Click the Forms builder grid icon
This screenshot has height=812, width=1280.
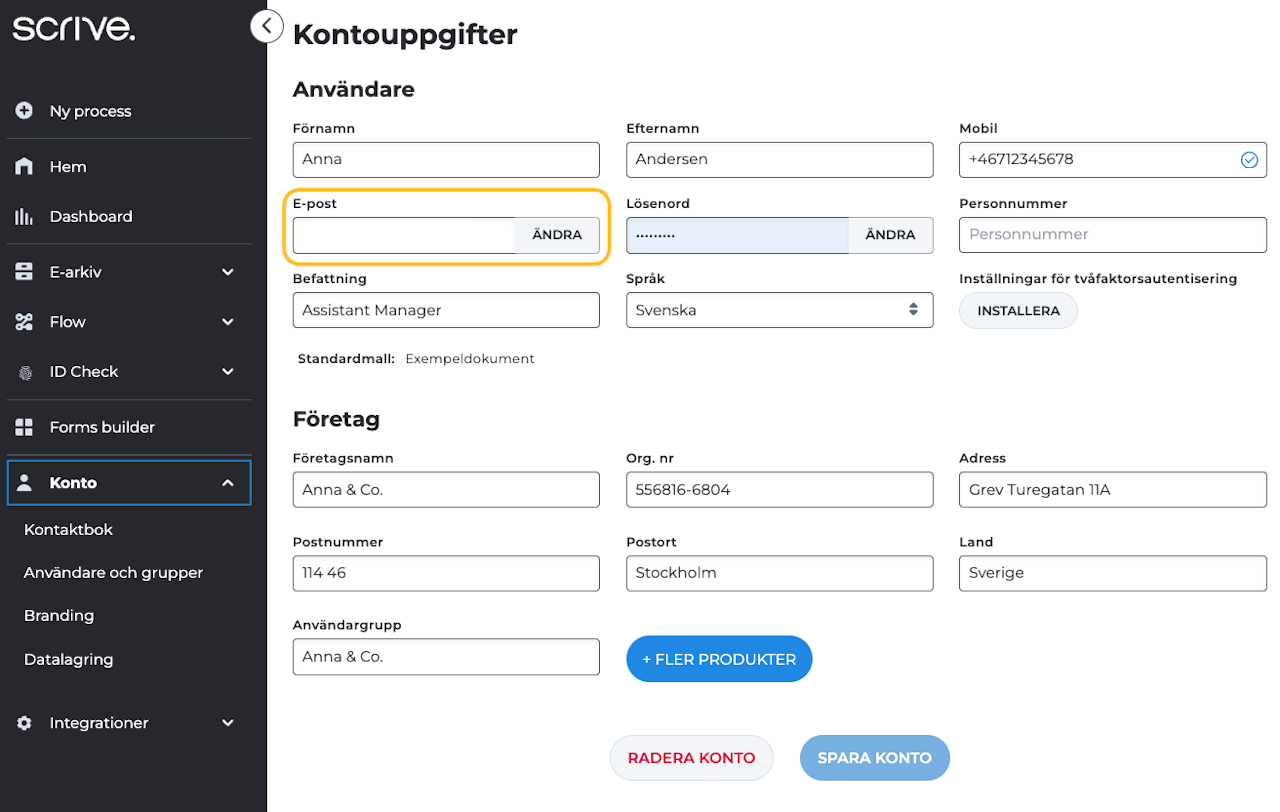[x=25, y=427]
